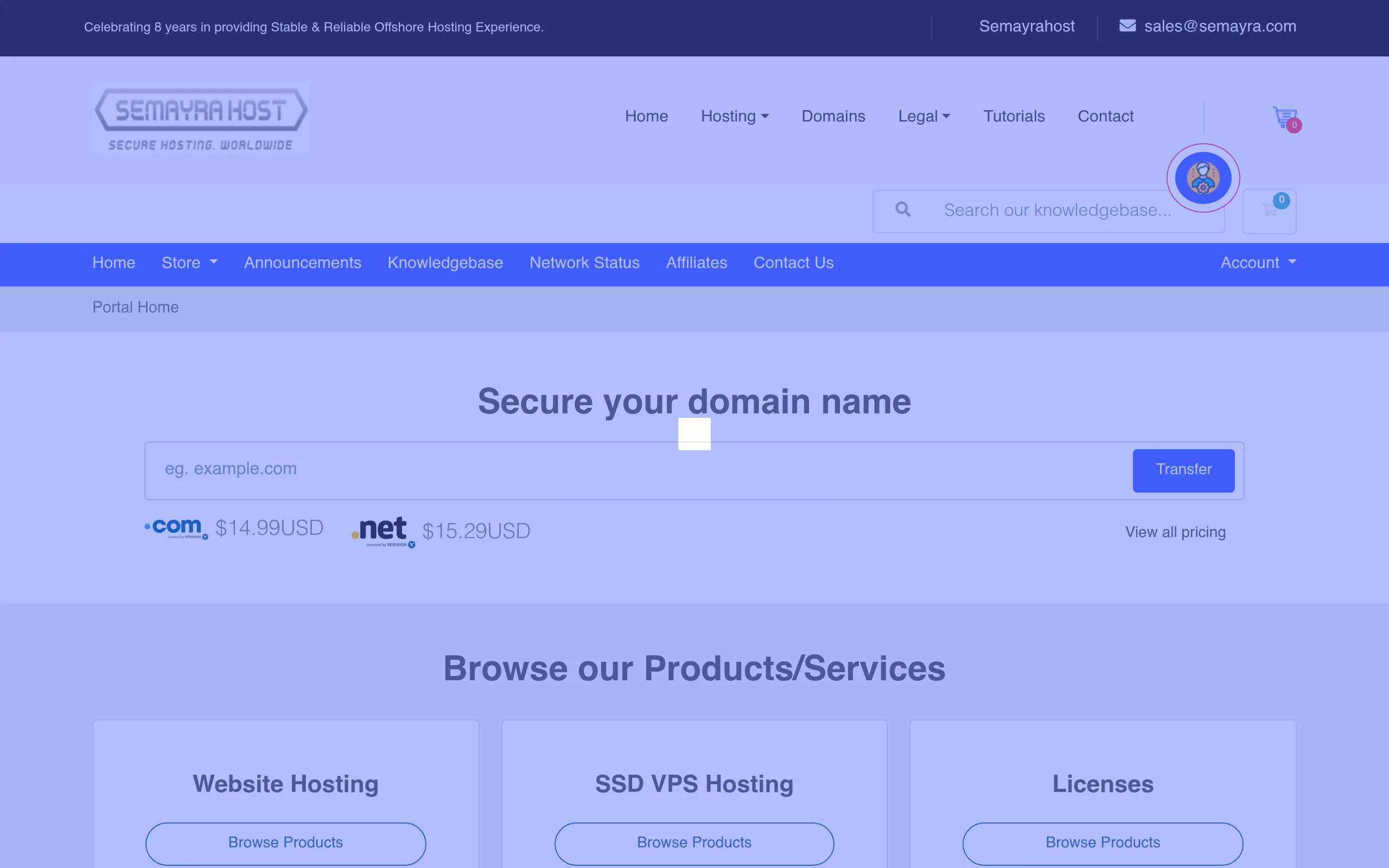Viewport: 1389px width, 868px height.
Task: Open the shopping cart icon in top navigation
Action: (x=1286, y=118)
